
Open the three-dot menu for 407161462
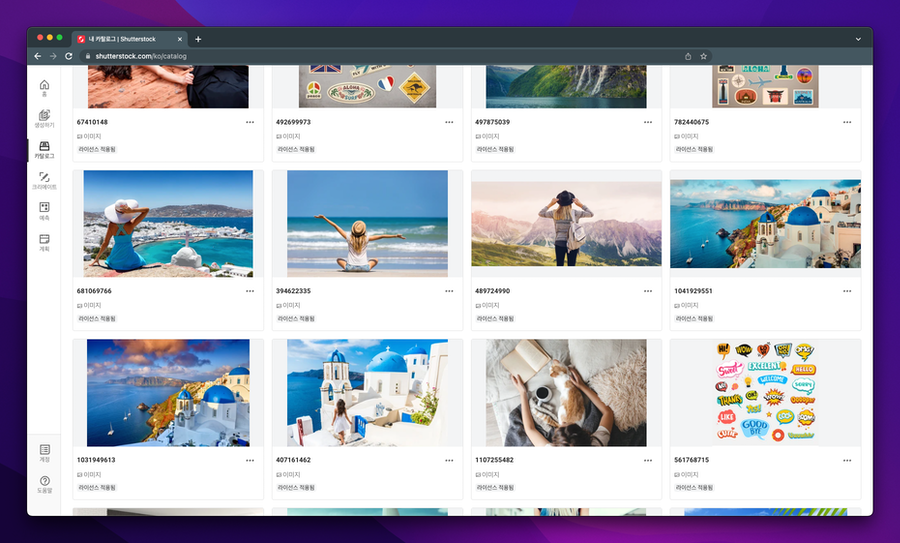[449, 460]
